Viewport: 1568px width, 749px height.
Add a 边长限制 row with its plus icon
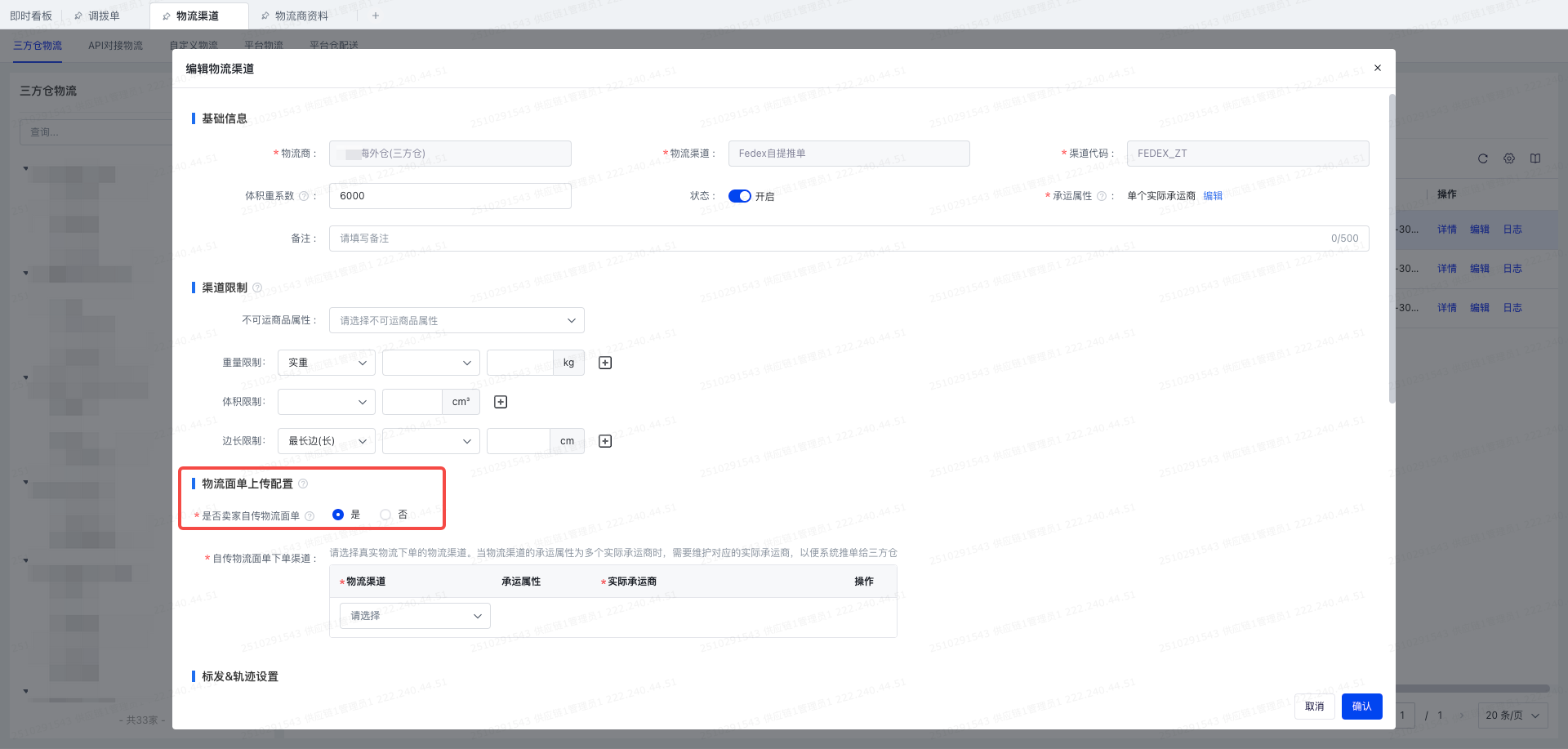pyautogui.click(x=605, y=441)
